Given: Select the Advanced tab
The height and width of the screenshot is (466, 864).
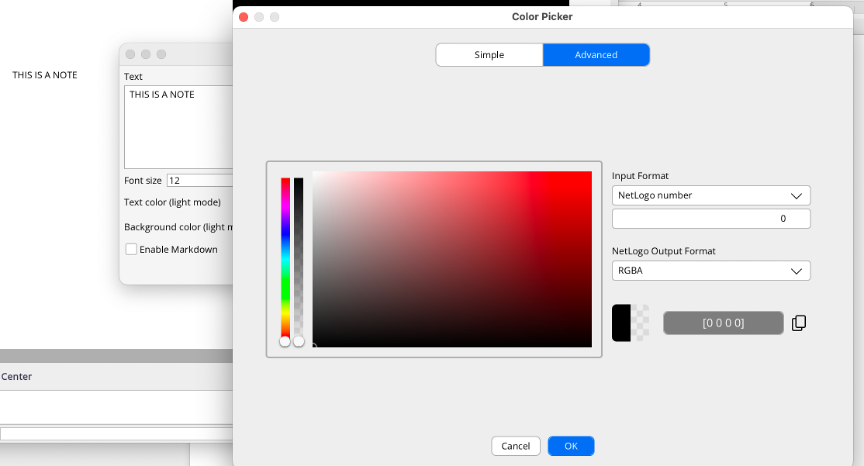Looking at the screenshot, I should [596, 55].
